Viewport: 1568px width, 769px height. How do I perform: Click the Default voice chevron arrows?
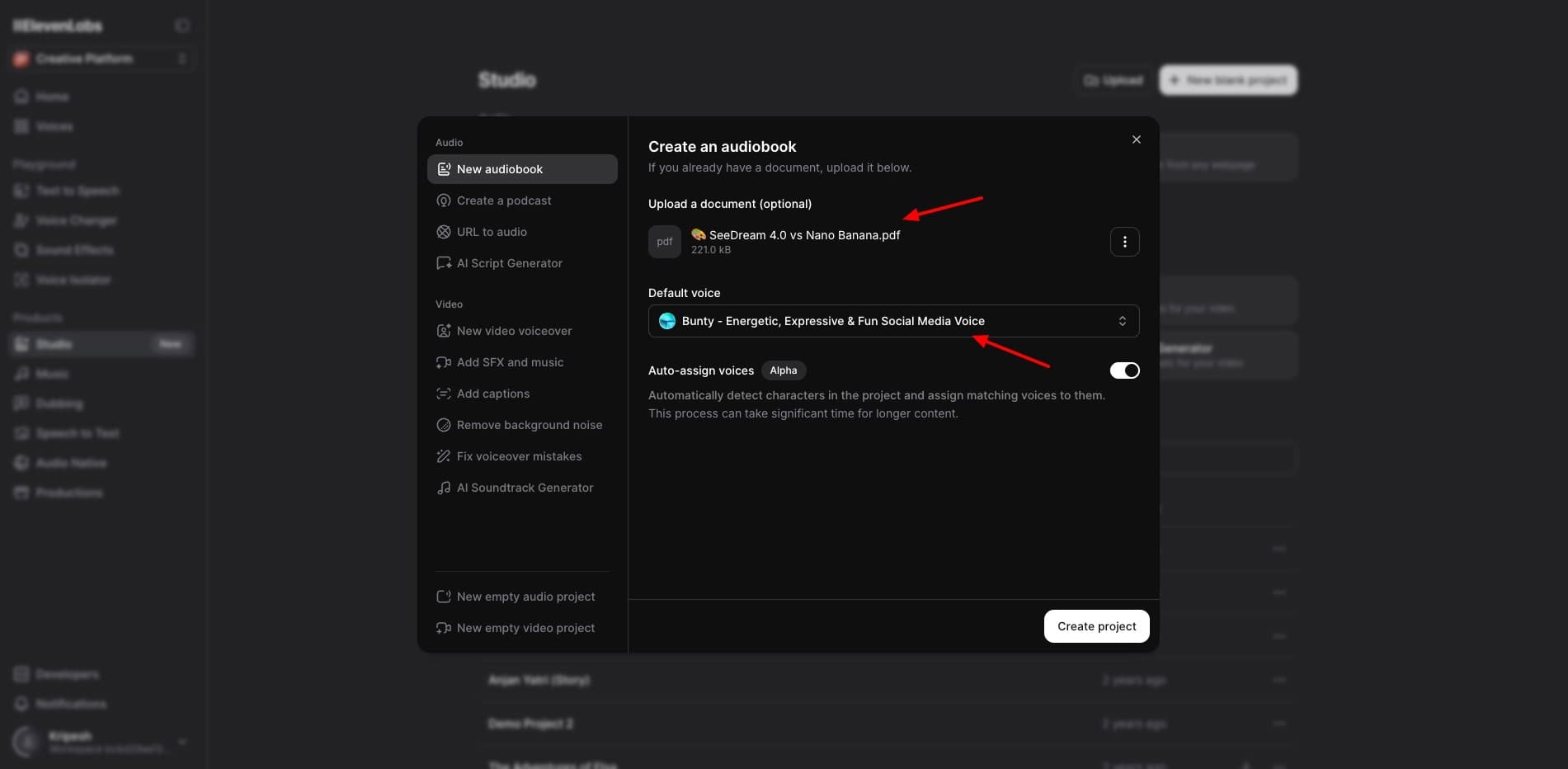[x=1122, y=321]
